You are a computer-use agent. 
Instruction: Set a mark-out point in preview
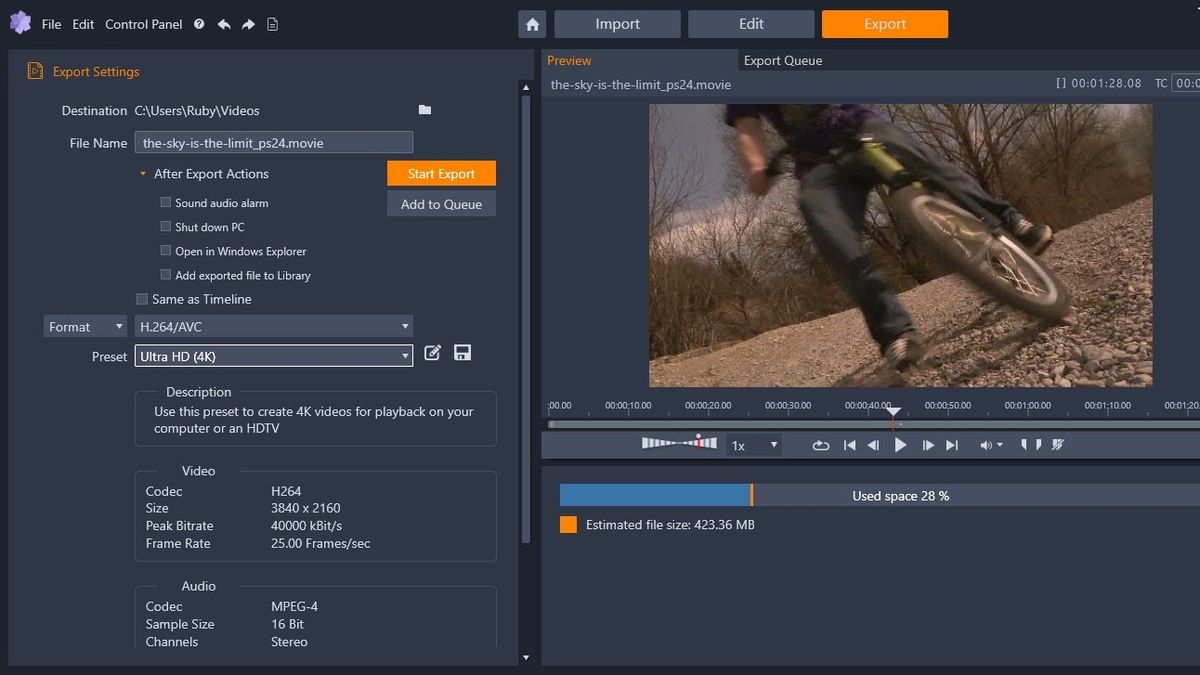(1040, 444)
